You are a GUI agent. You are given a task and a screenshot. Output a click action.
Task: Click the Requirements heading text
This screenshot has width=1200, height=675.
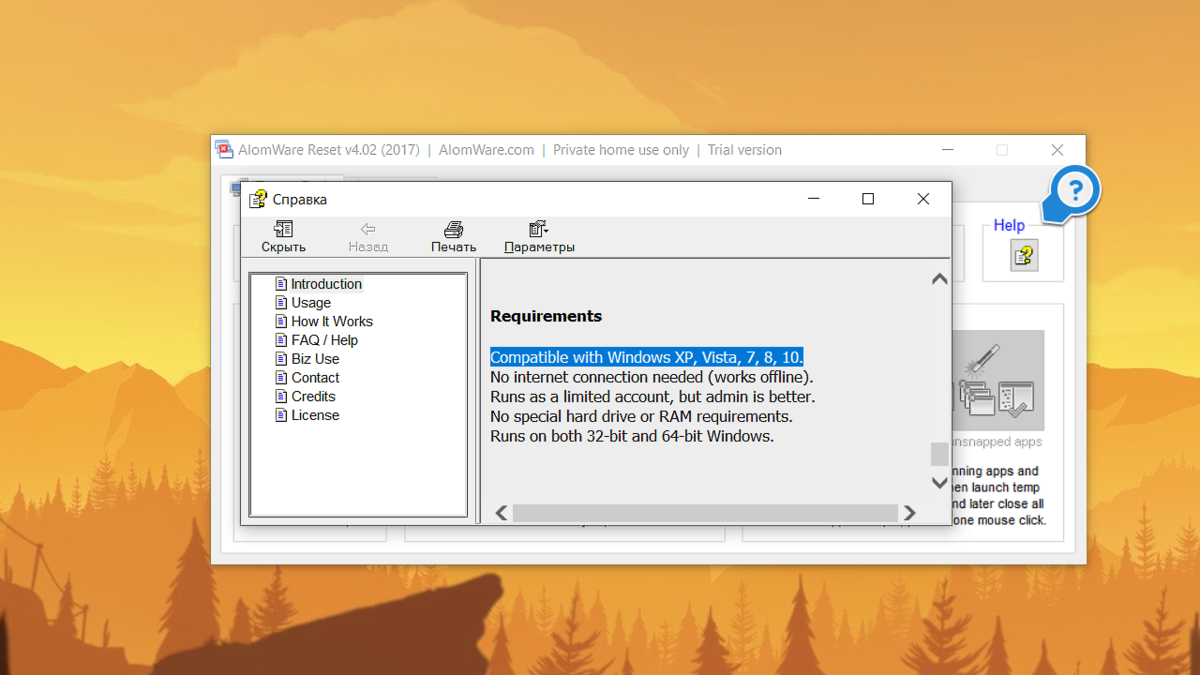546,316
